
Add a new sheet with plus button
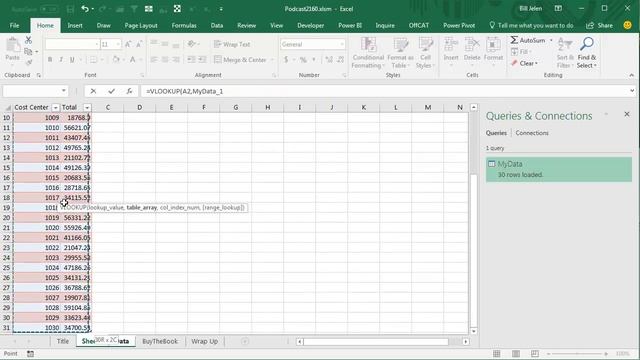[x=245, y=341]
